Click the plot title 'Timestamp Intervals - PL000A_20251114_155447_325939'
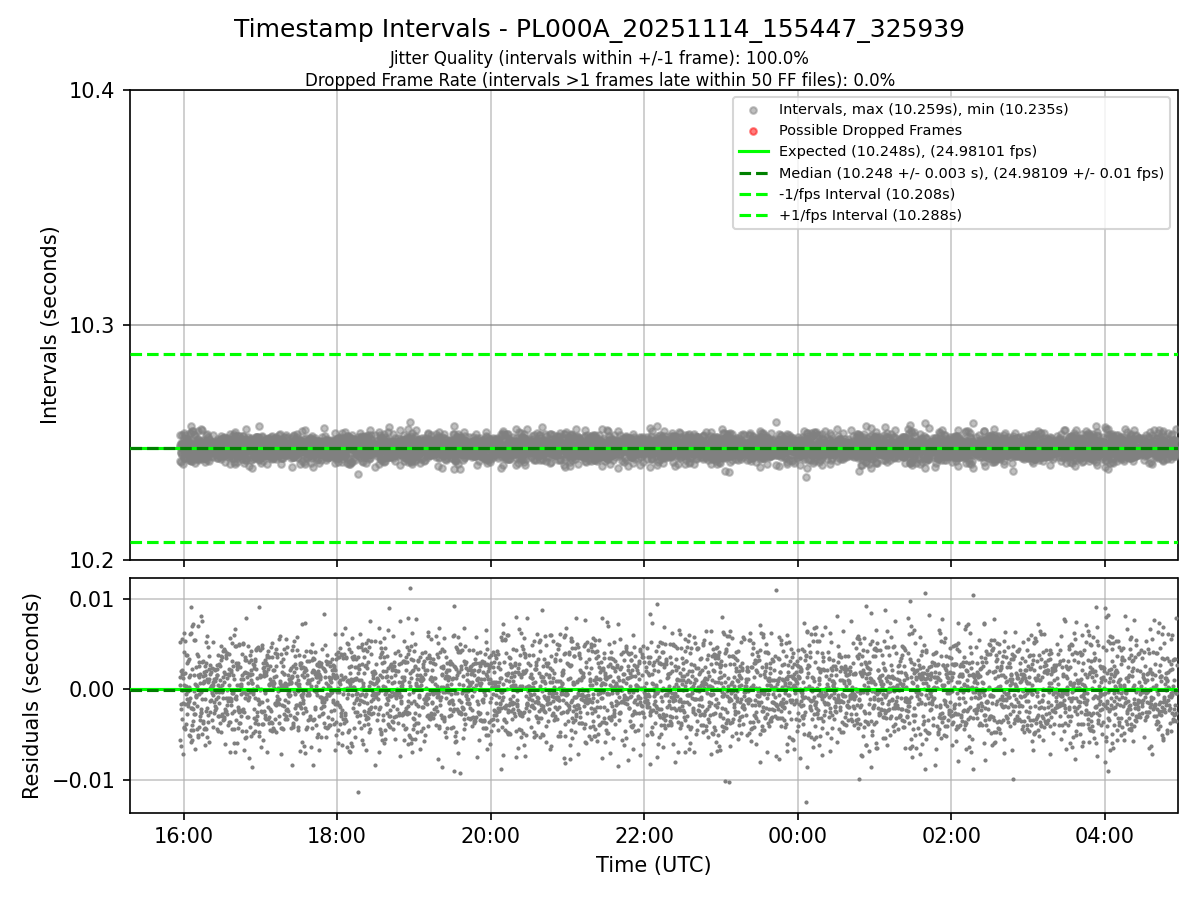Screen dimensions: 1200x900 coord(599,30)
